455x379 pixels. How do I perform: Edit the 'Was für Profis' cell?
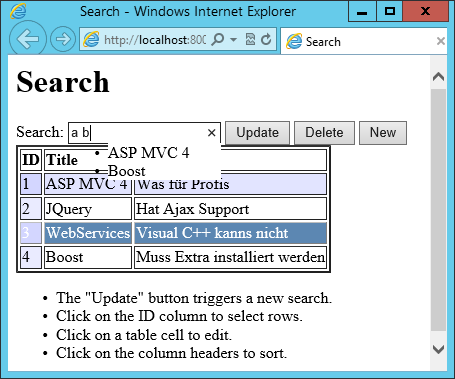point(230,186)
